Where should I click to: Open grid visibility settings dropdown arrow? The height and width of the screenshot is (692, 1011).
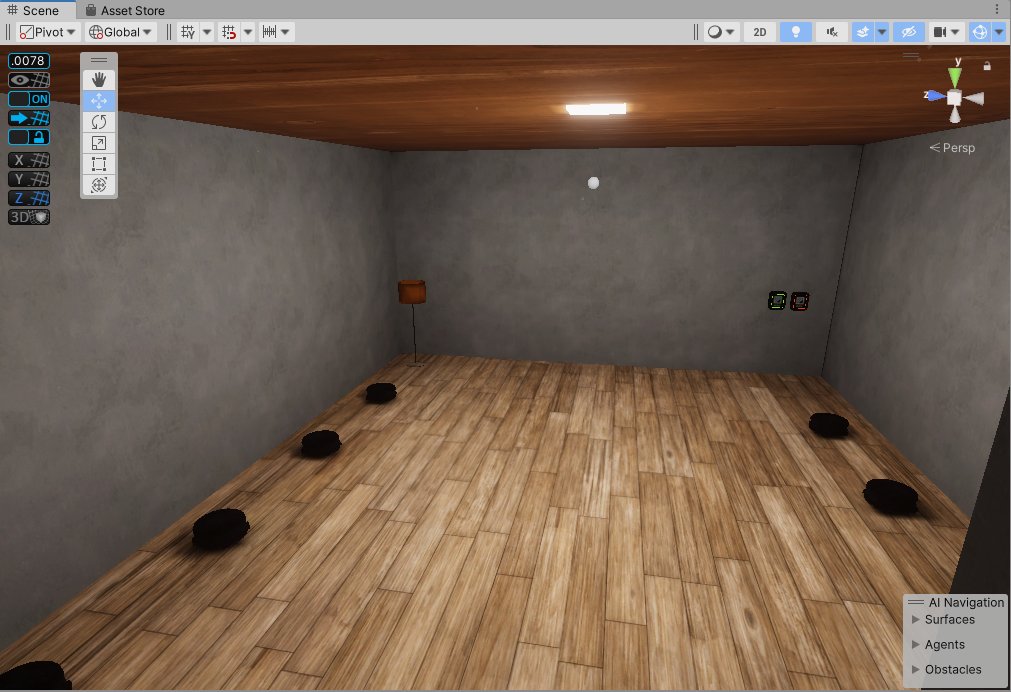pos(207,32)
